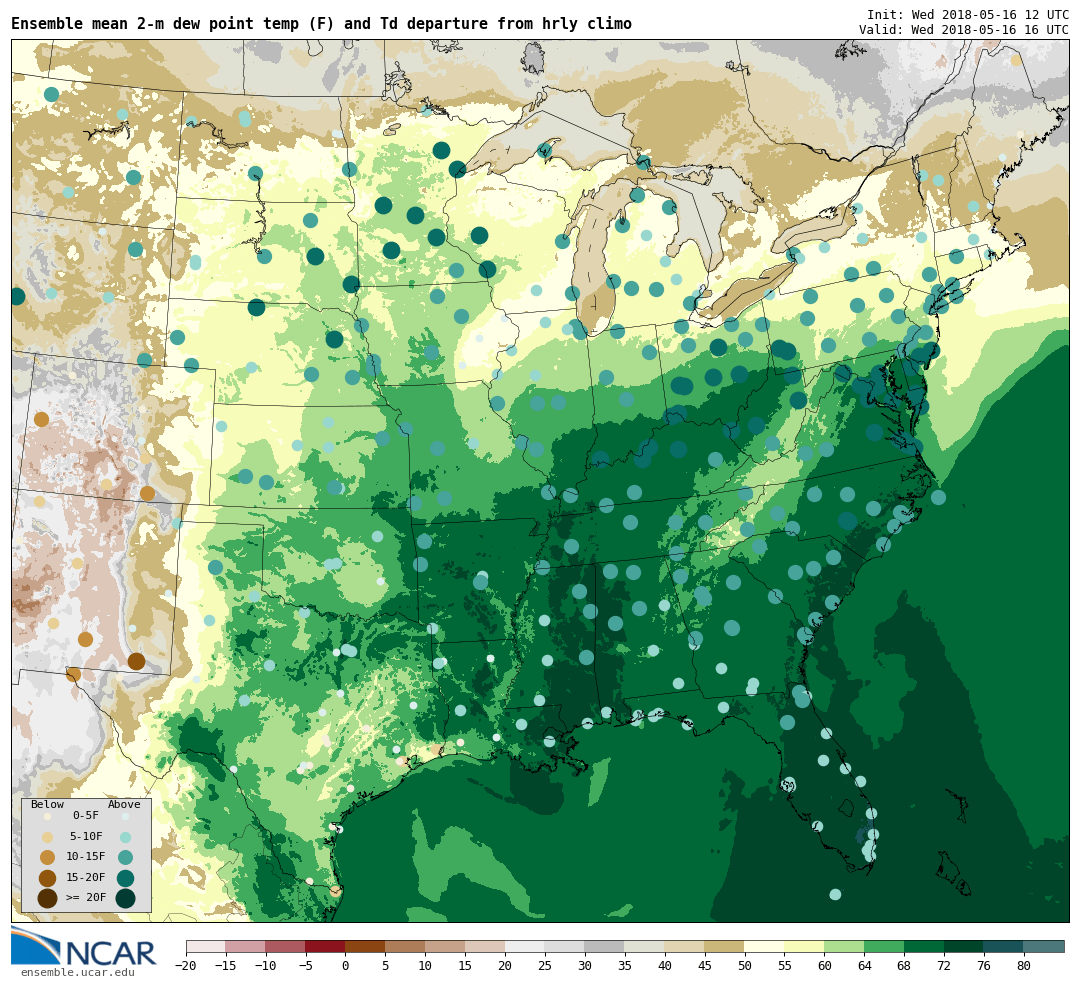This screenshot has width=1080, height=985.
Task: Click the 'Valid: Wed 2018-05-16 16 UTC' text
Action: coord(964,30)
